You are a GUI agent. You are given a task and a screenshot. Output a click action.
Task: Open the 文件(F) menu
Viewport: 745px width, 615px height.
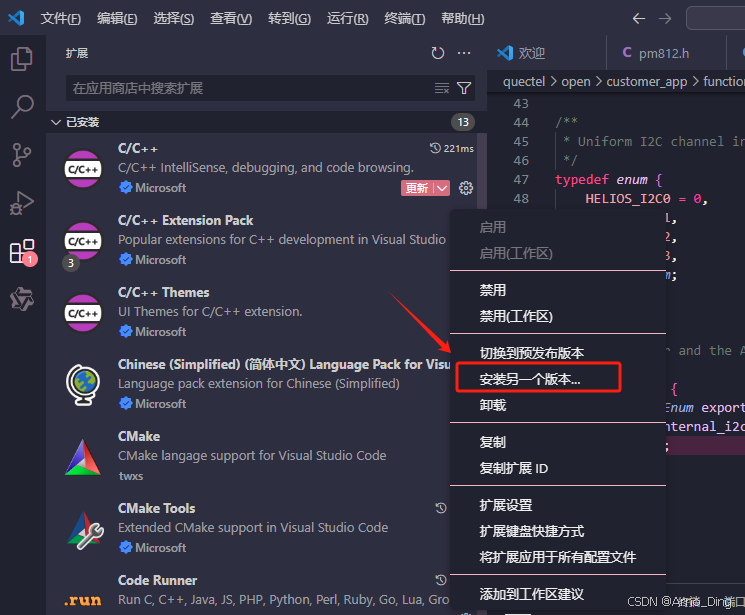60,19
